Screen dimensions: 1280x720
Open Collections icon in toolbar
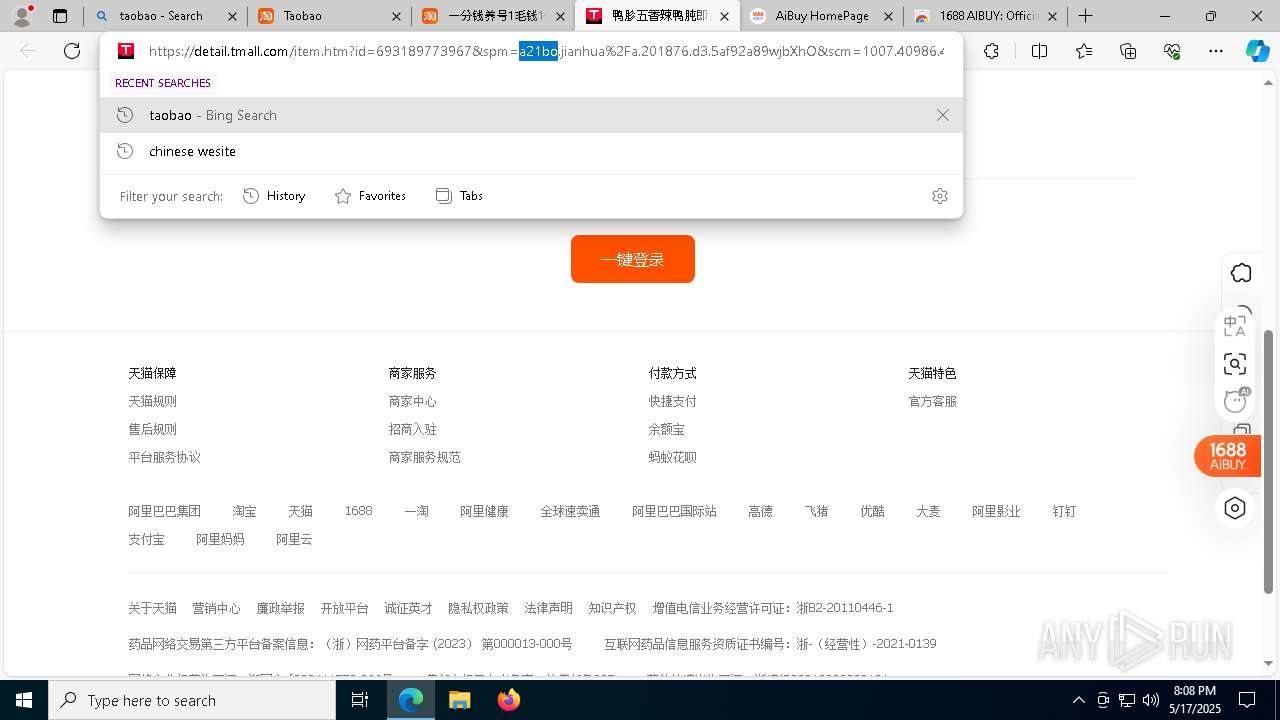(x=1128, y=51)
